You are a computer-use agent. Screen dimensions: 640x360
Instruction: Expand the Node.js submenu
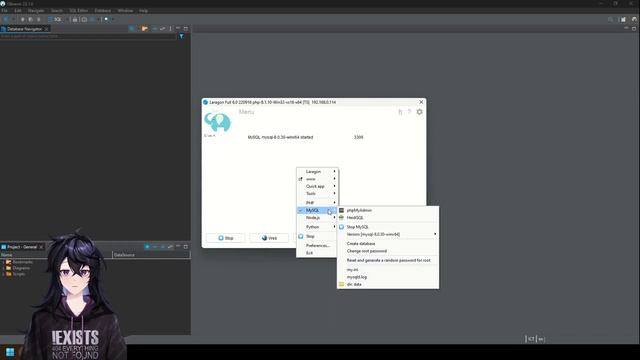(x=317, y=218)
